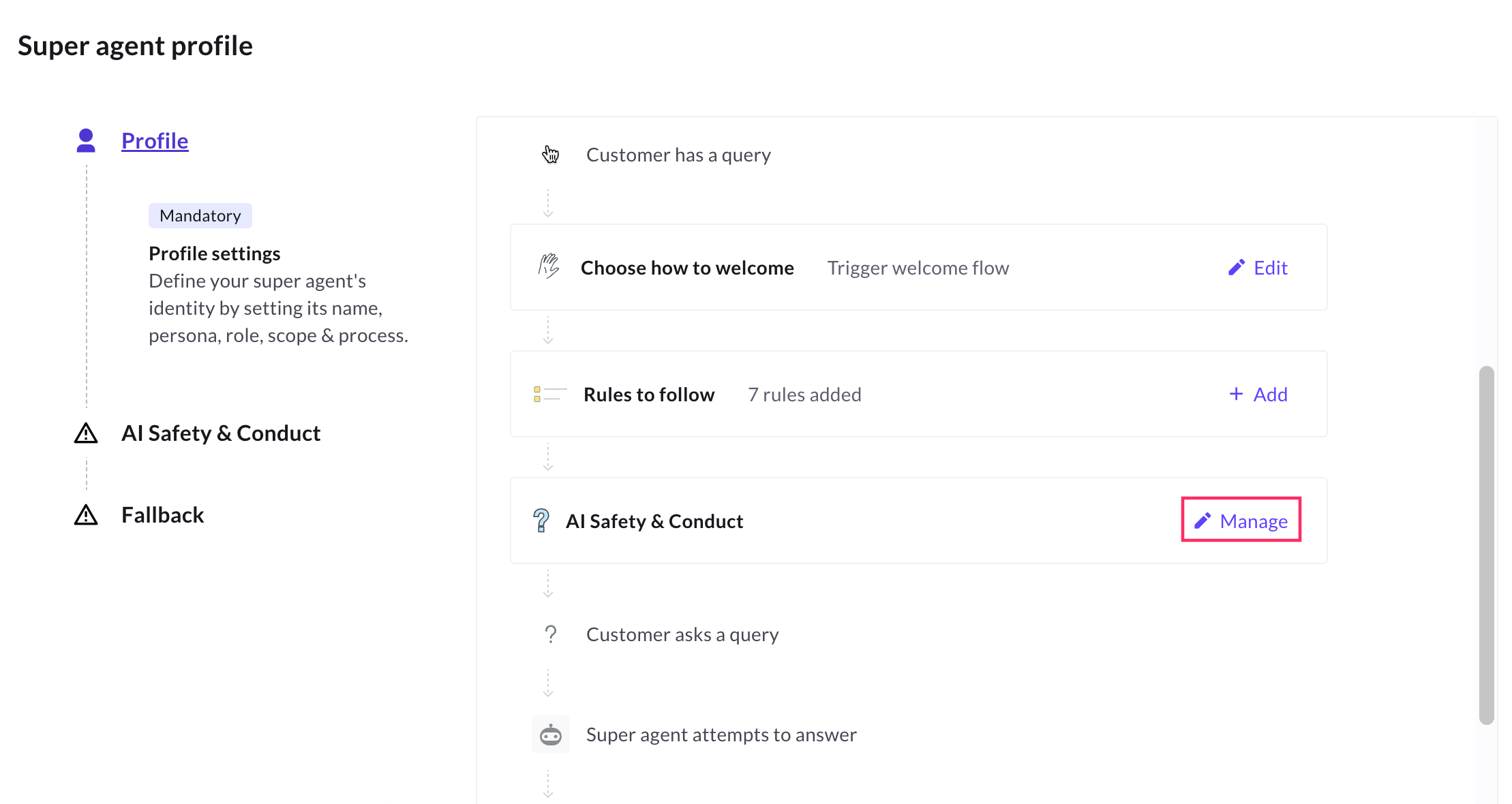The width and height of the screenshot is (1512, 804).
Task: Click the 7 rules added text
Action: coord(804,395)
